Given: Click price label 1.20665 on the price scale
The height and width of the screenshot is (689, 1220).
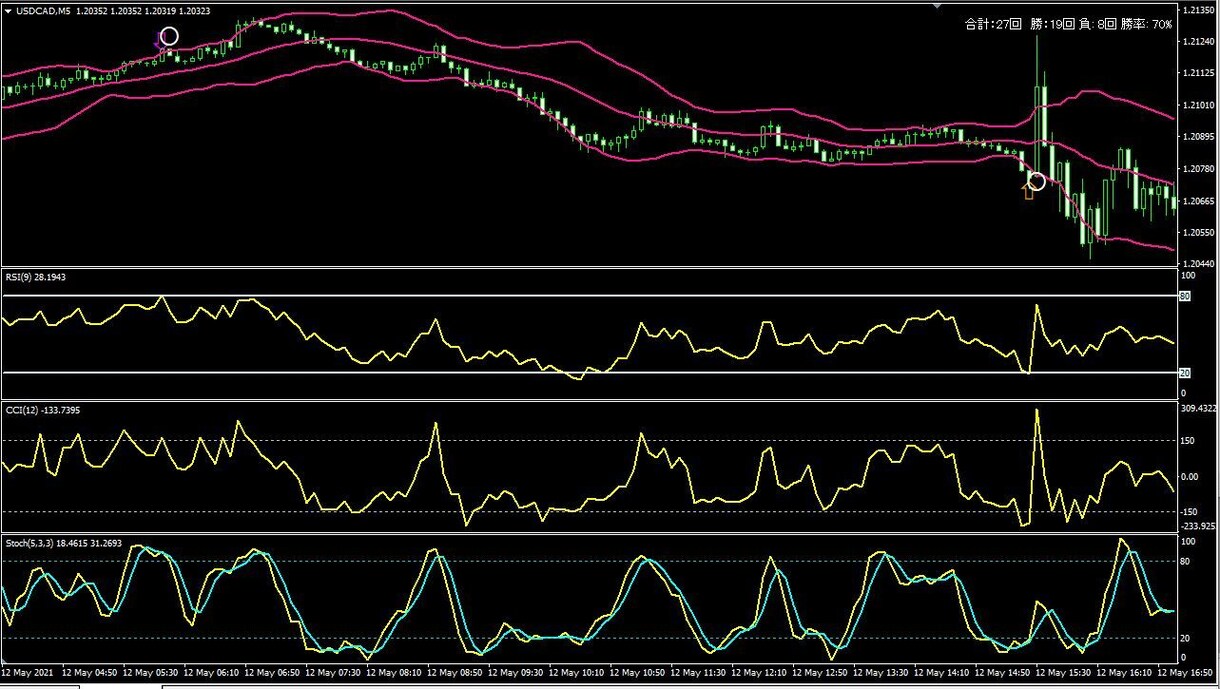Looking at the screenshot, I should point(1197,201).
